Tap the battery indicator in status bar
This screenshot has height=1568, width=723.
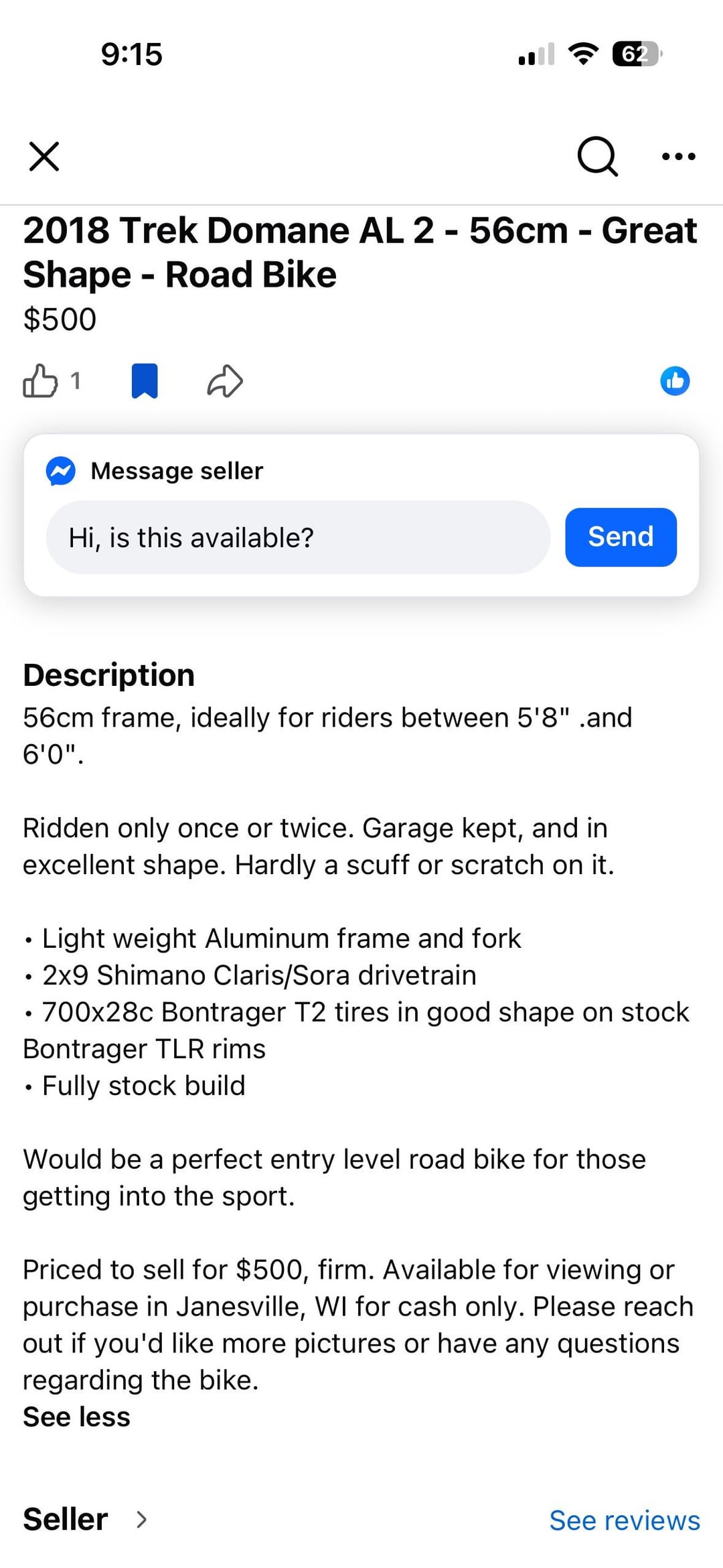tap(636, 54)
